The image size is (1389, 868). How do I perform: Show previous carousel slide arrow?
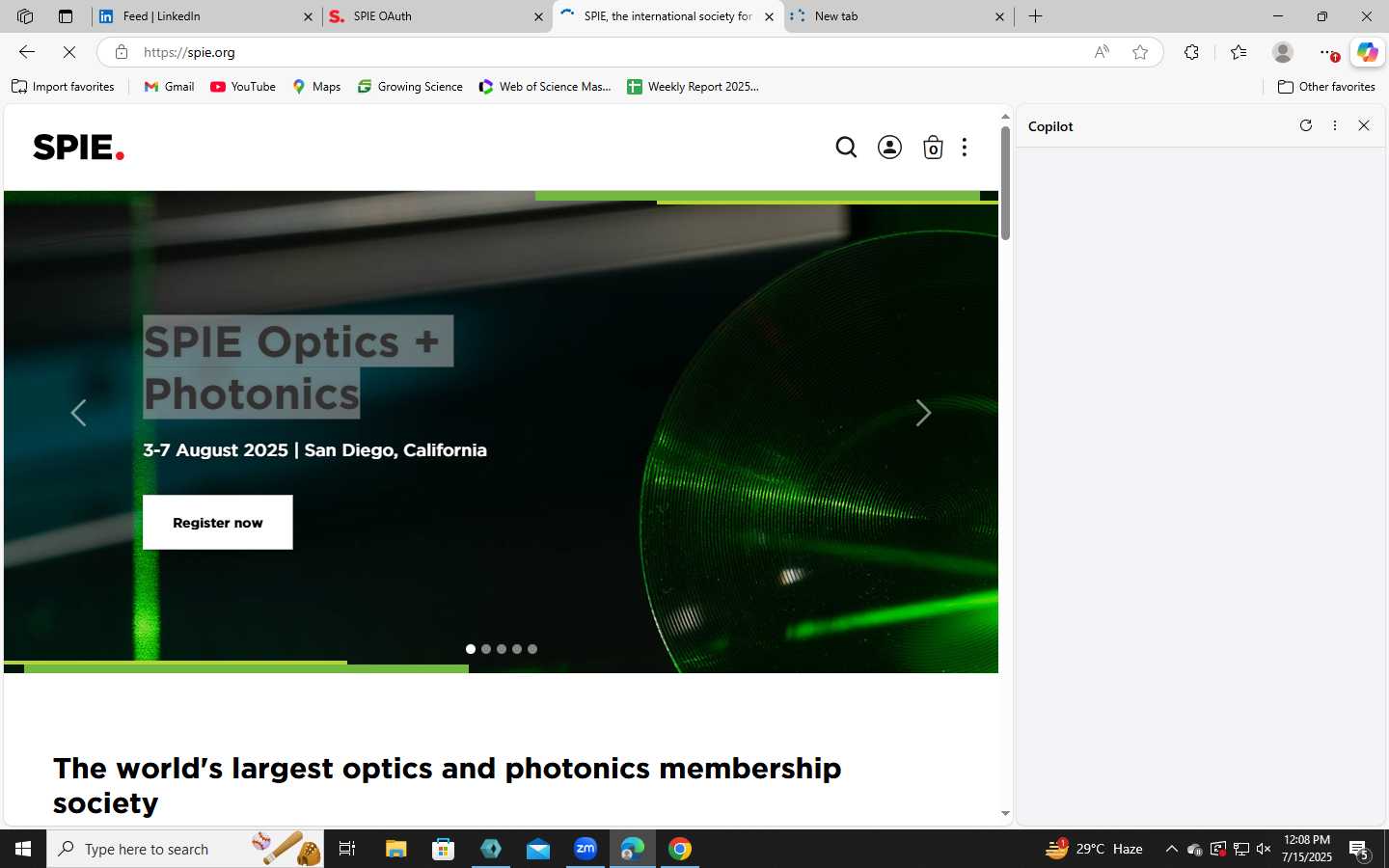tap(78, 413)
